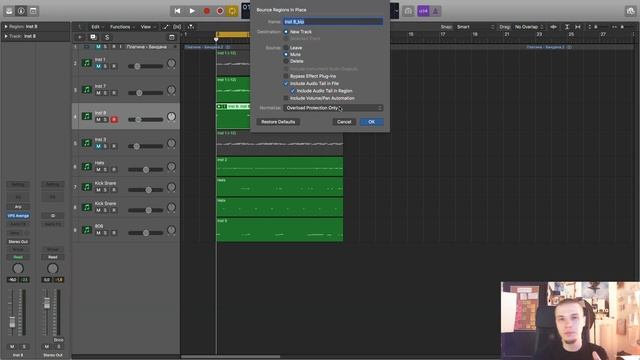Enable Bypass Effect Plug-ins checkbox
This screenshot has width=640, height=360.
pyautogui.click(x=286, y=76)
